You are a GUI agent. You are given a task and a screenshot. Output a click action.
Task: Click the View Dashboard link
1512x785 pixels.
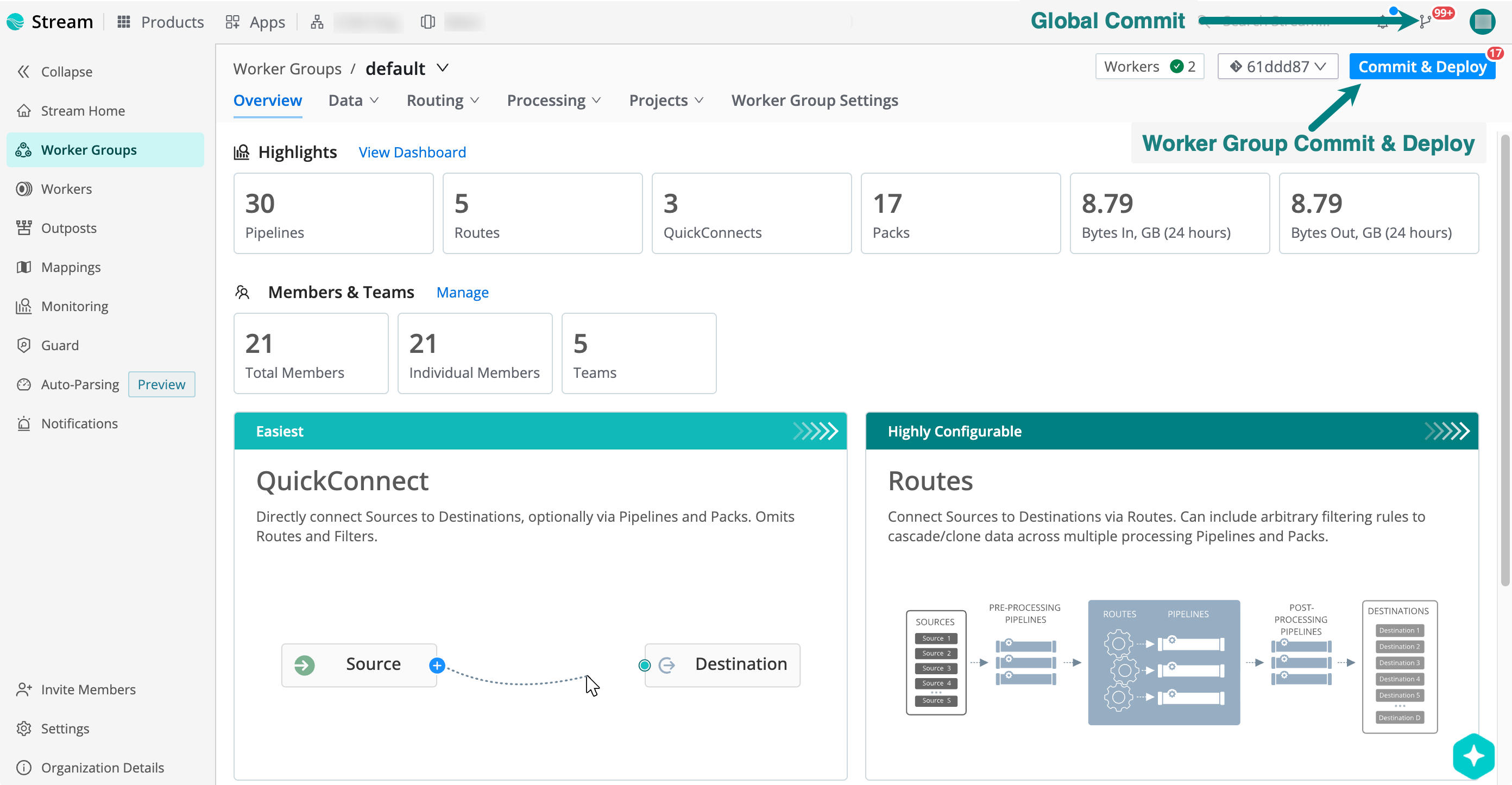pos(412,152)
